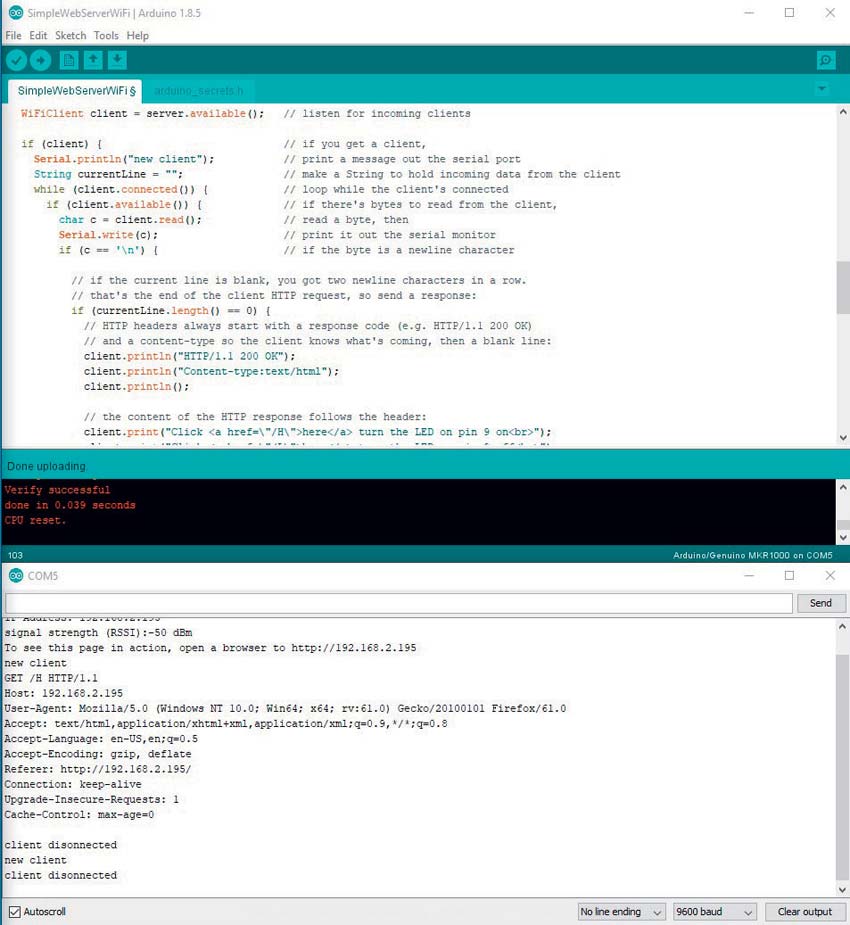Click the Clear output button
The image size is (850, 925).
click(x=805, y=911)
